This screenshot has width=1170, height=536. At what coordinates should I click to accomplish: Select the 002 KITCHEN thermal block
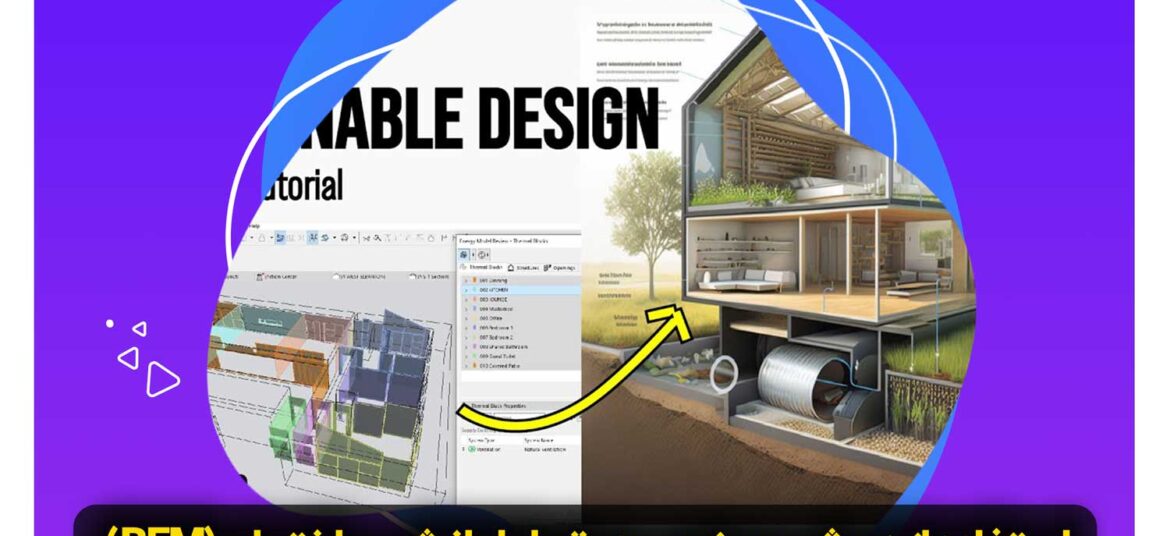(521, 290)
